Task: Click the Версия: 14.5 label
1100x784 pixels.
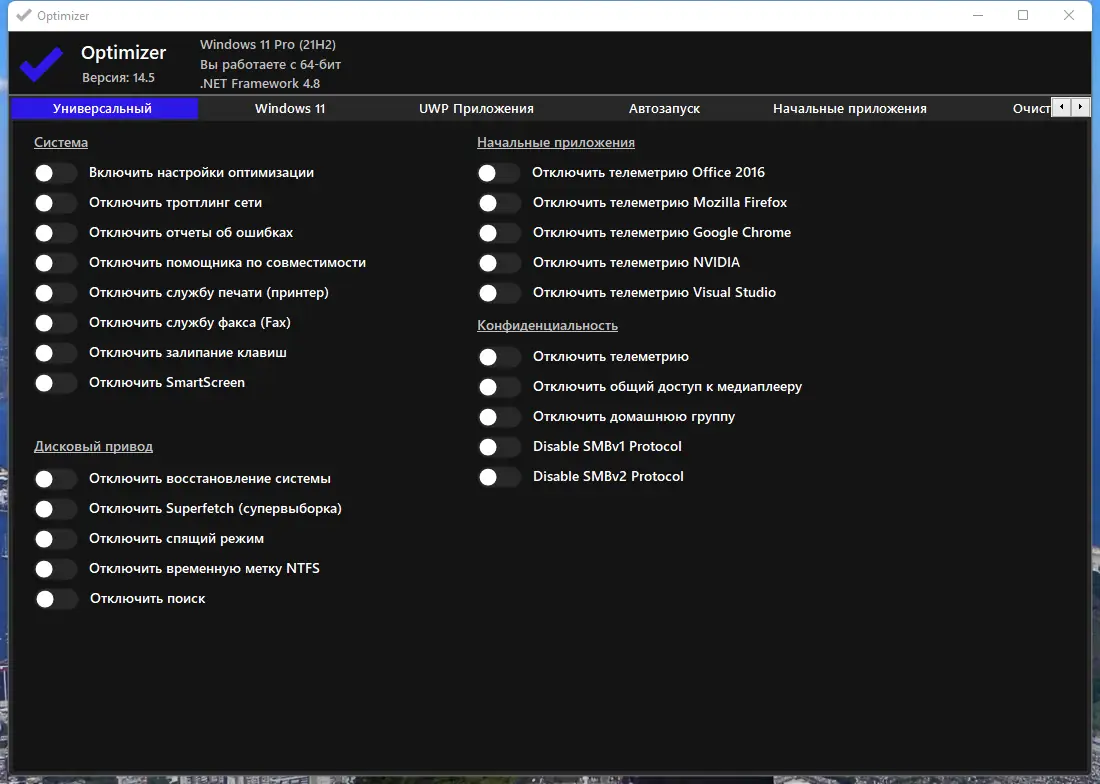Action: pos(119,78)
